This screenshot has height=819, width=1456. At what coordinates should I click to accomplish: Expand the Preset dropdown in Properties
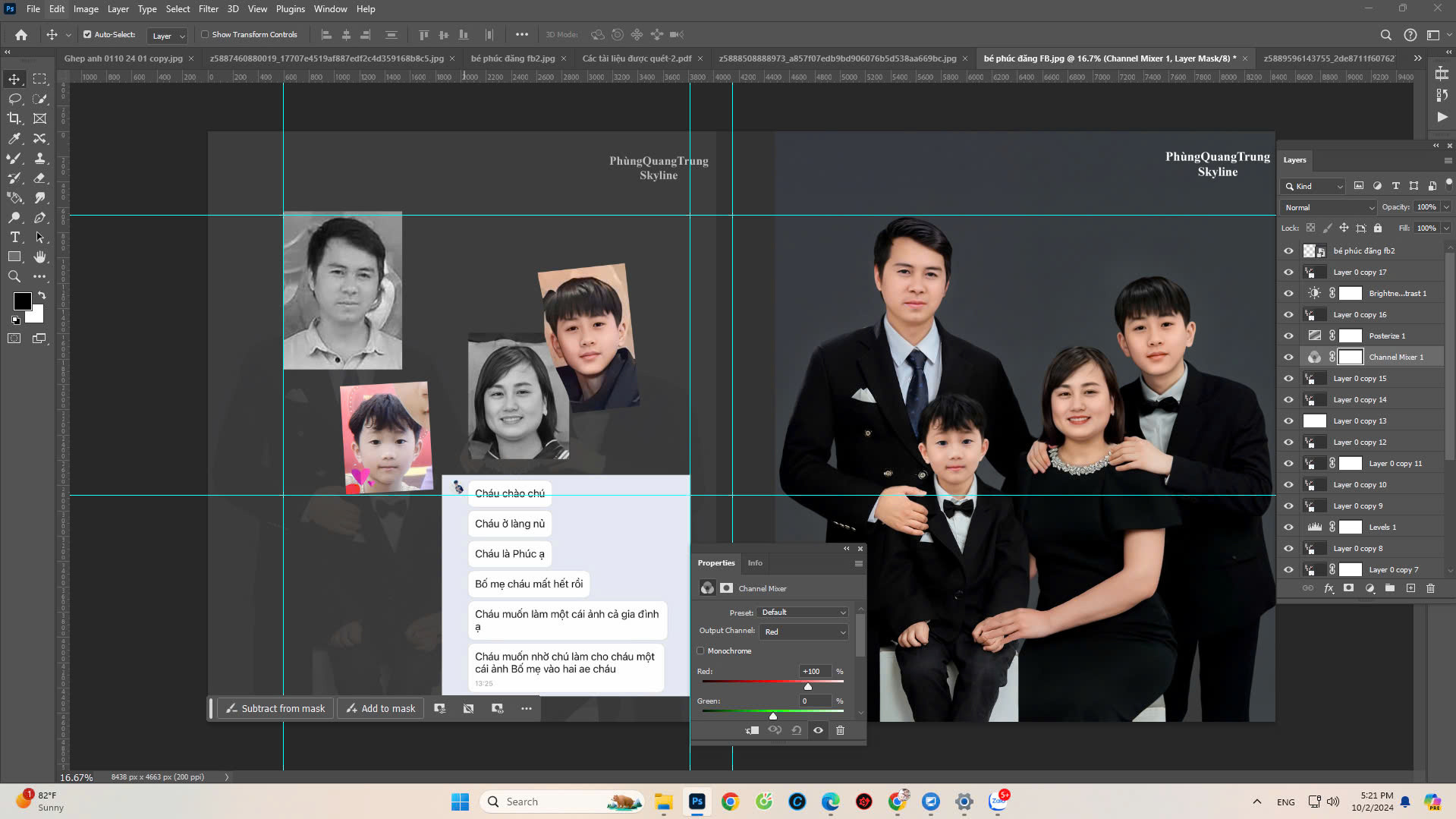pyautogui.click(x=803, y=613)
